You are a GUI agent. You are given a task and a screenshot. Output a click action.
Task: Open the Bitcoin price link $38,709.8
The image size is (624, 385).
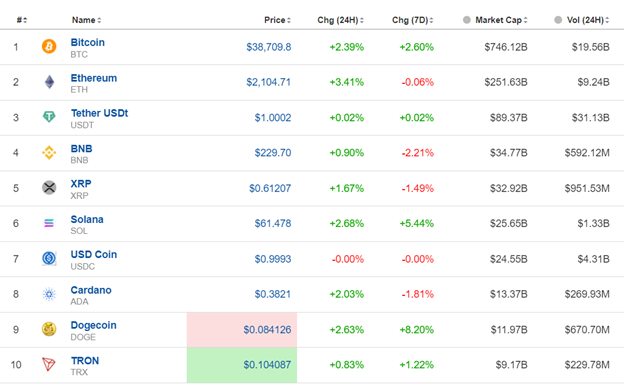pos(269,47)
